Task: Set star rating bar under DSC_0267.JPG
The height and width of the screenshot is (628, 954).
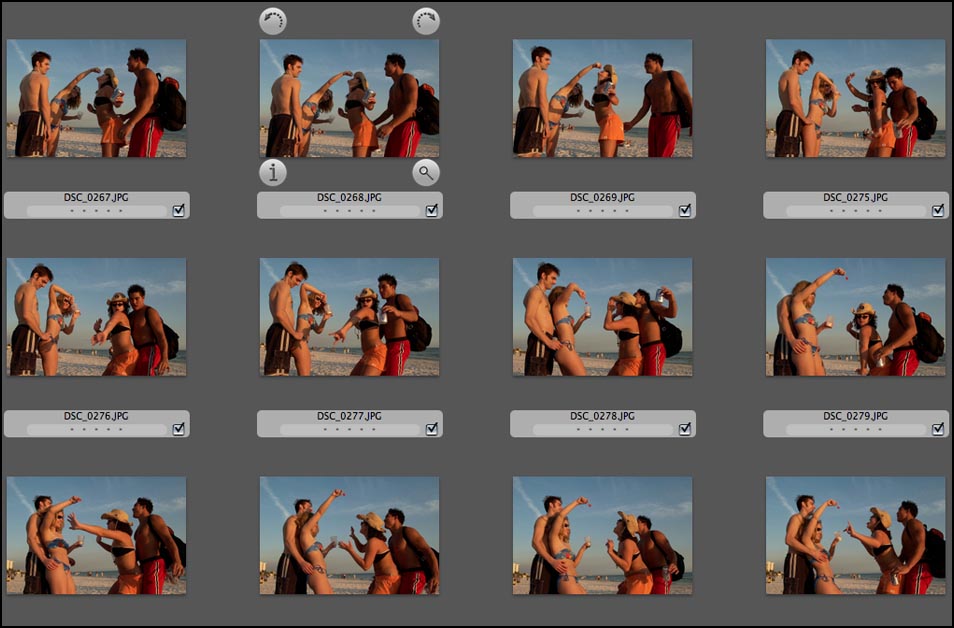Action: pyautogui.click(x=97, y=211)
